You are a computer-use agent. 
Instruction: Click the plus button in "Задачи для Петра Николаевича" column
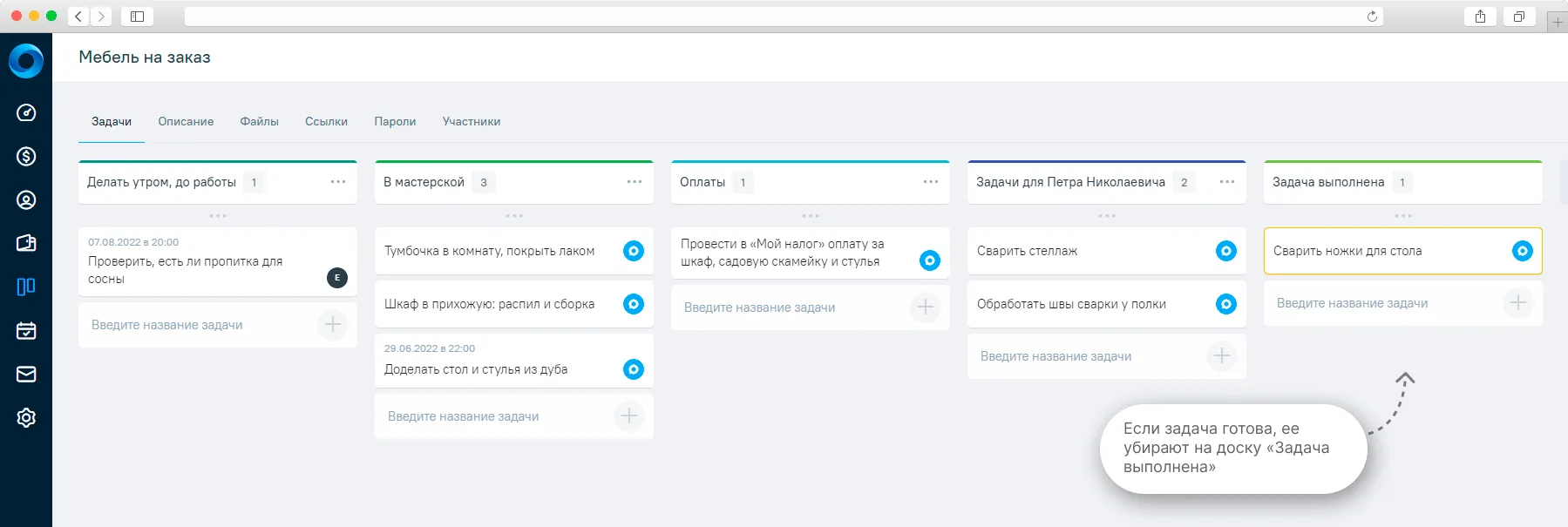coord(1222,355)
